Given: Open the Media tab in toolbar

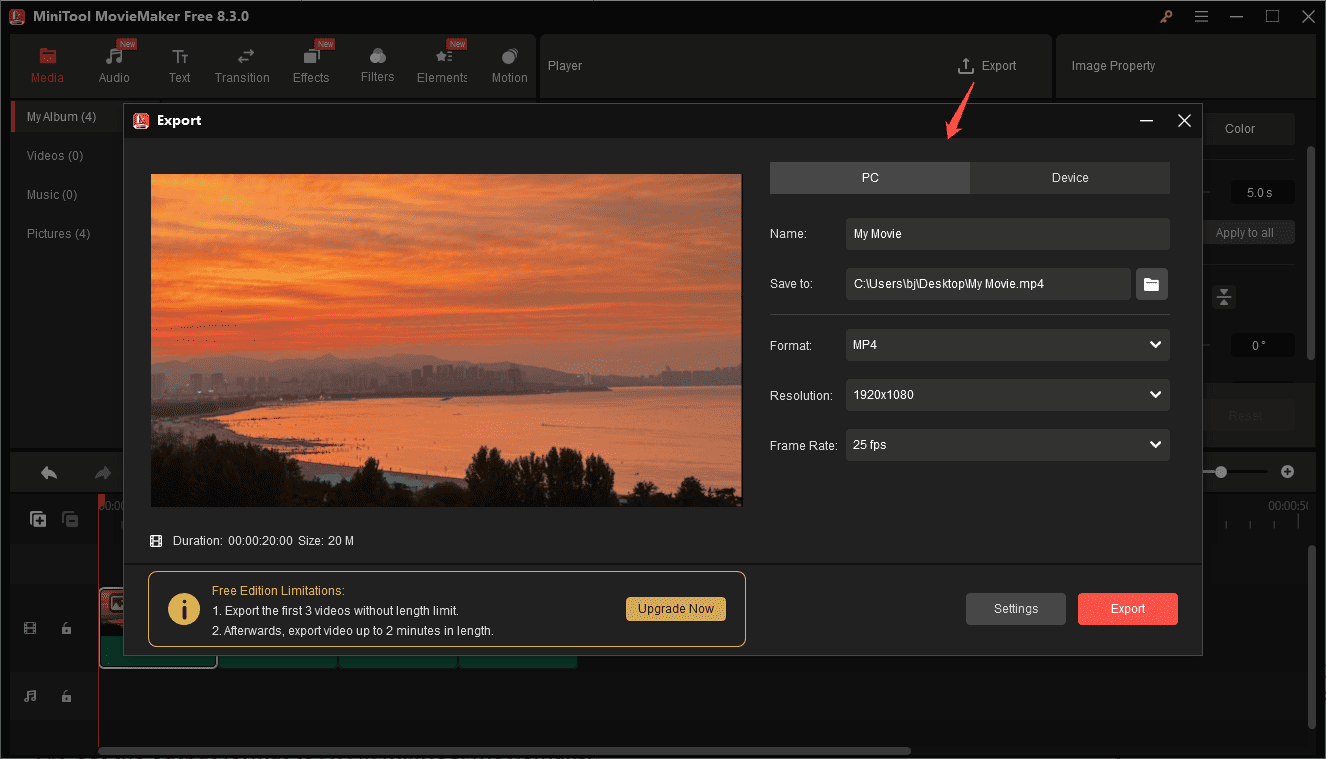Looking at the screenshot, I should [47, 65].
